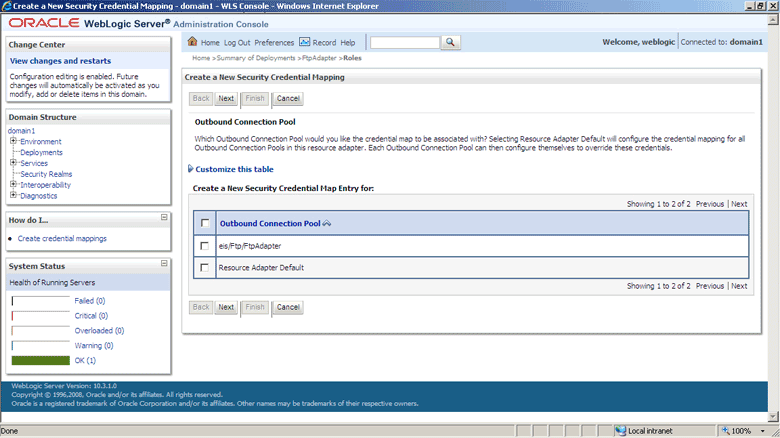Viewport: 780px width, 438px height.
Task: Click the OK (1) status link
Action: click(x=85, y=360)
